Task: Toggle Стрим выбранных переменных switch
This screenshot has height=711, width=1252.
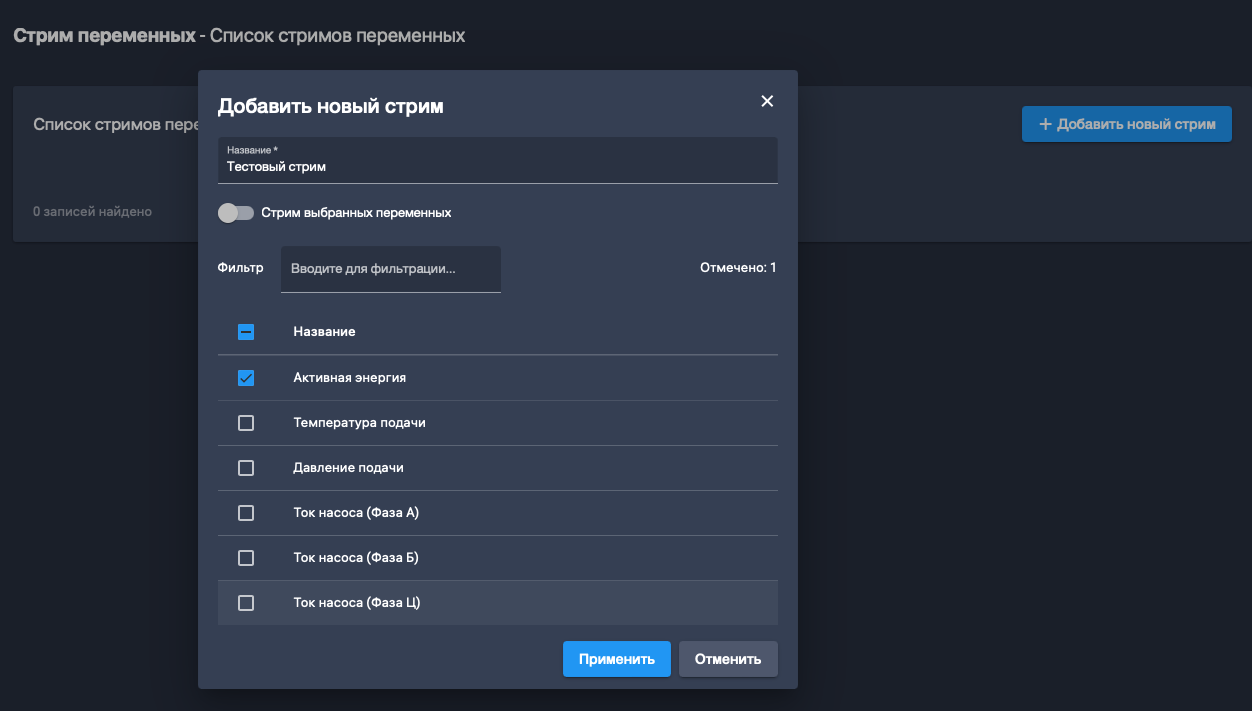Action: [x=236, y=213]
